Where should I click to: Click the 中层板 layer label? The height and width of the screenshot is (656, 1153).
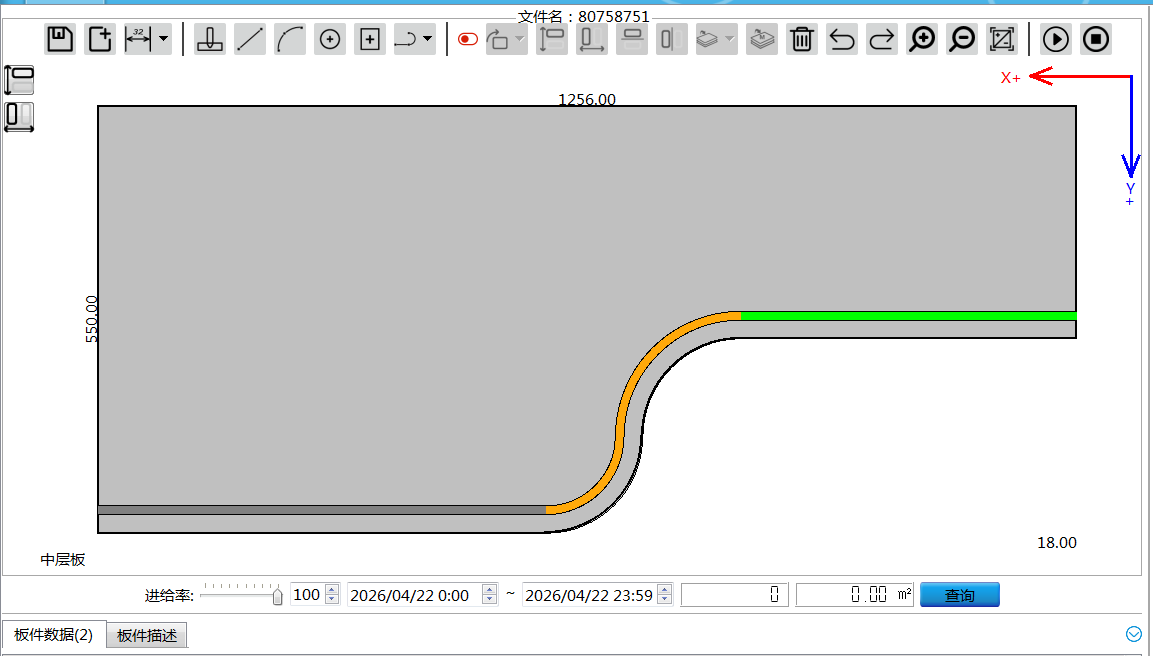(x=63, y=560)
